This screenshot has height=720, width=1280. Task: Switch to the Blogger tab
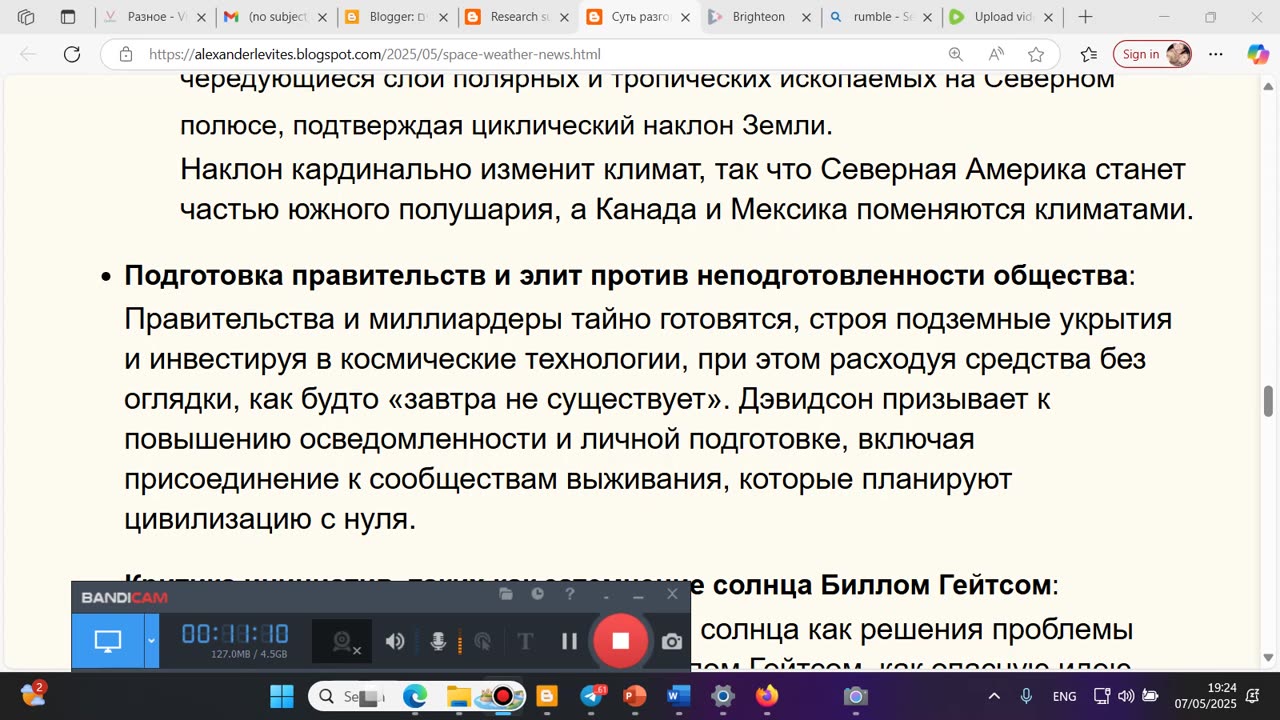pyautogui.click(x=396, y=17)
